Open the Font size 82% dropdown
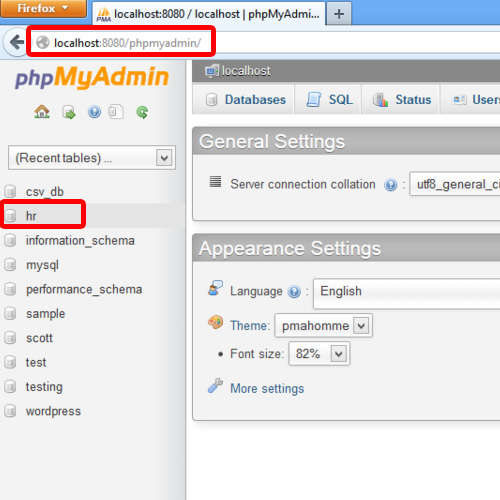 pyautogui.click(x=319, y=353)
